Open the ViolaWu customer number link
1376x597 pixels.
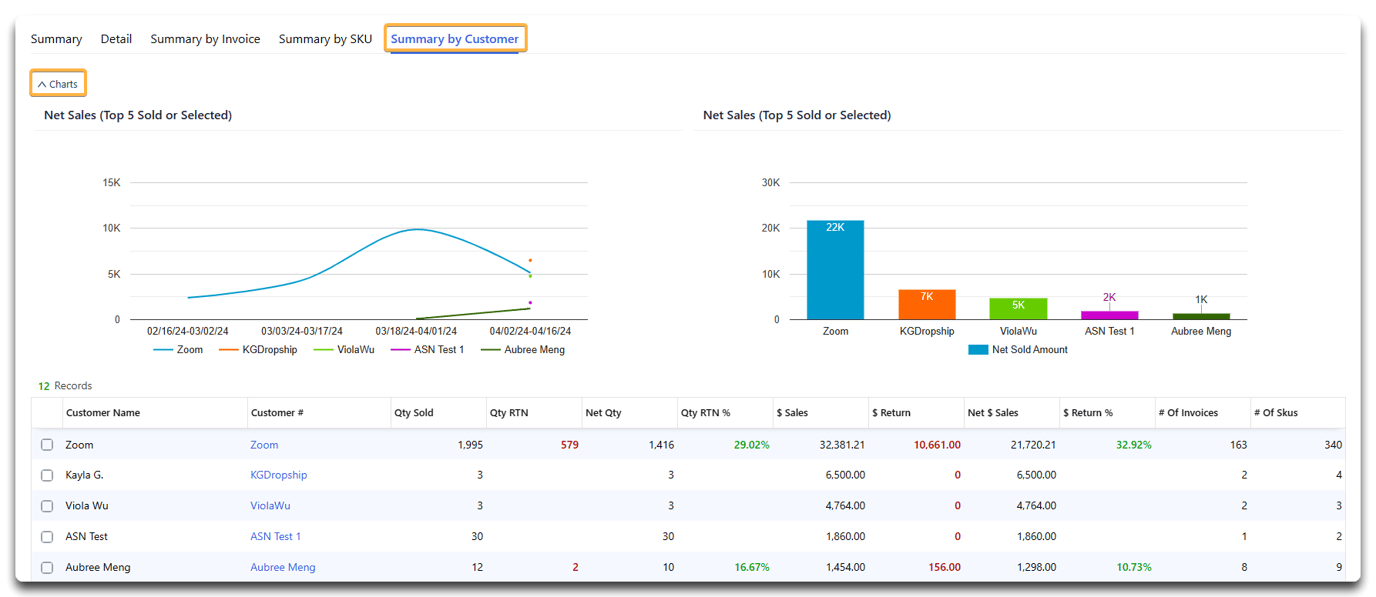point(270,506)
